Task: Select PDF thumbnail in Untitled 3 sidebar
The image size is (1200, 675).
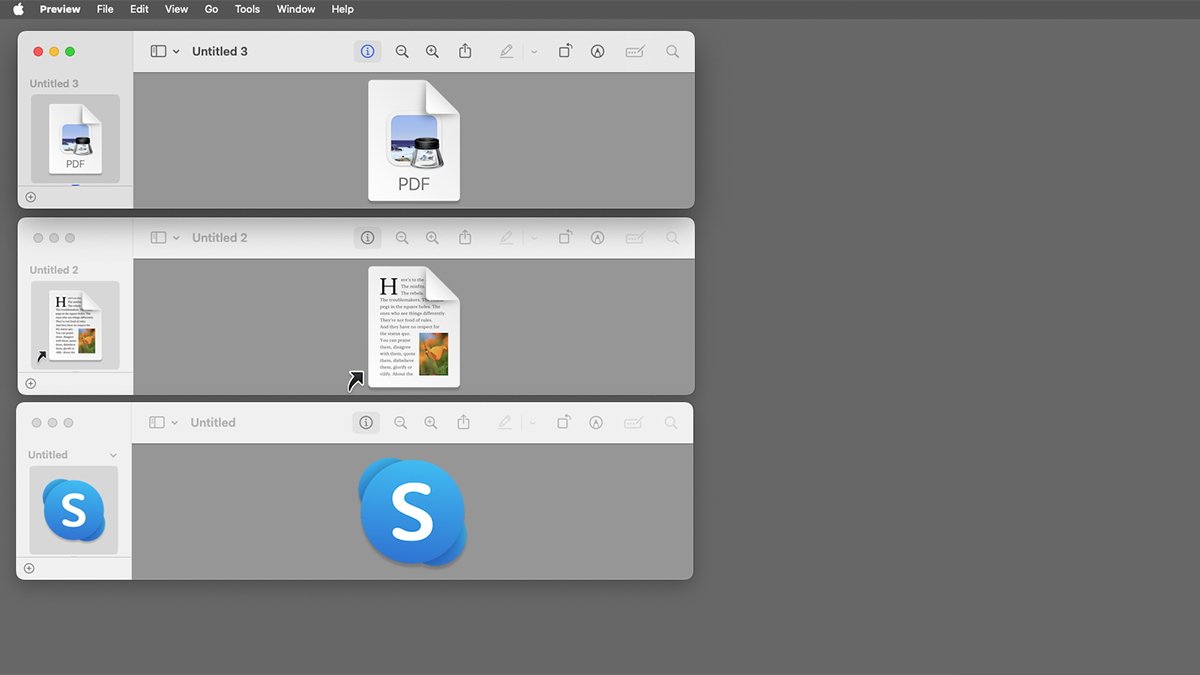Action: tap(75, 139)
